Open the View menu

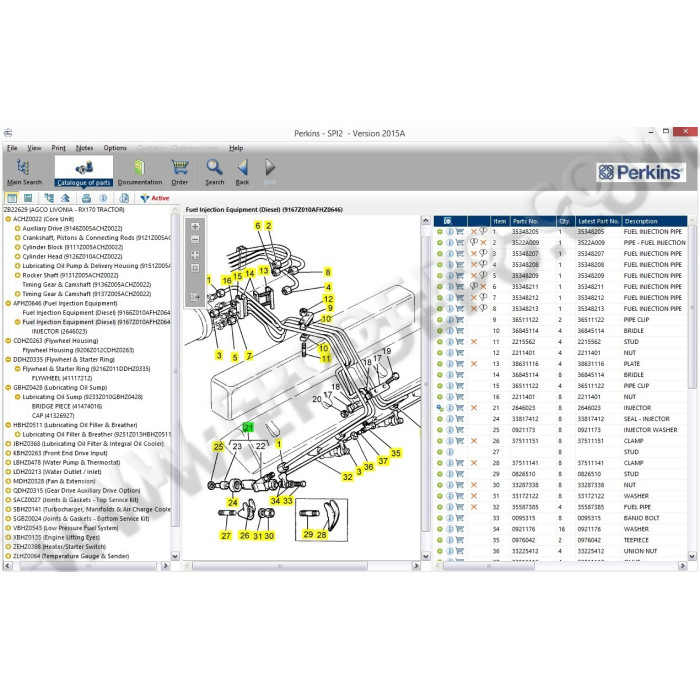point(34,148)
